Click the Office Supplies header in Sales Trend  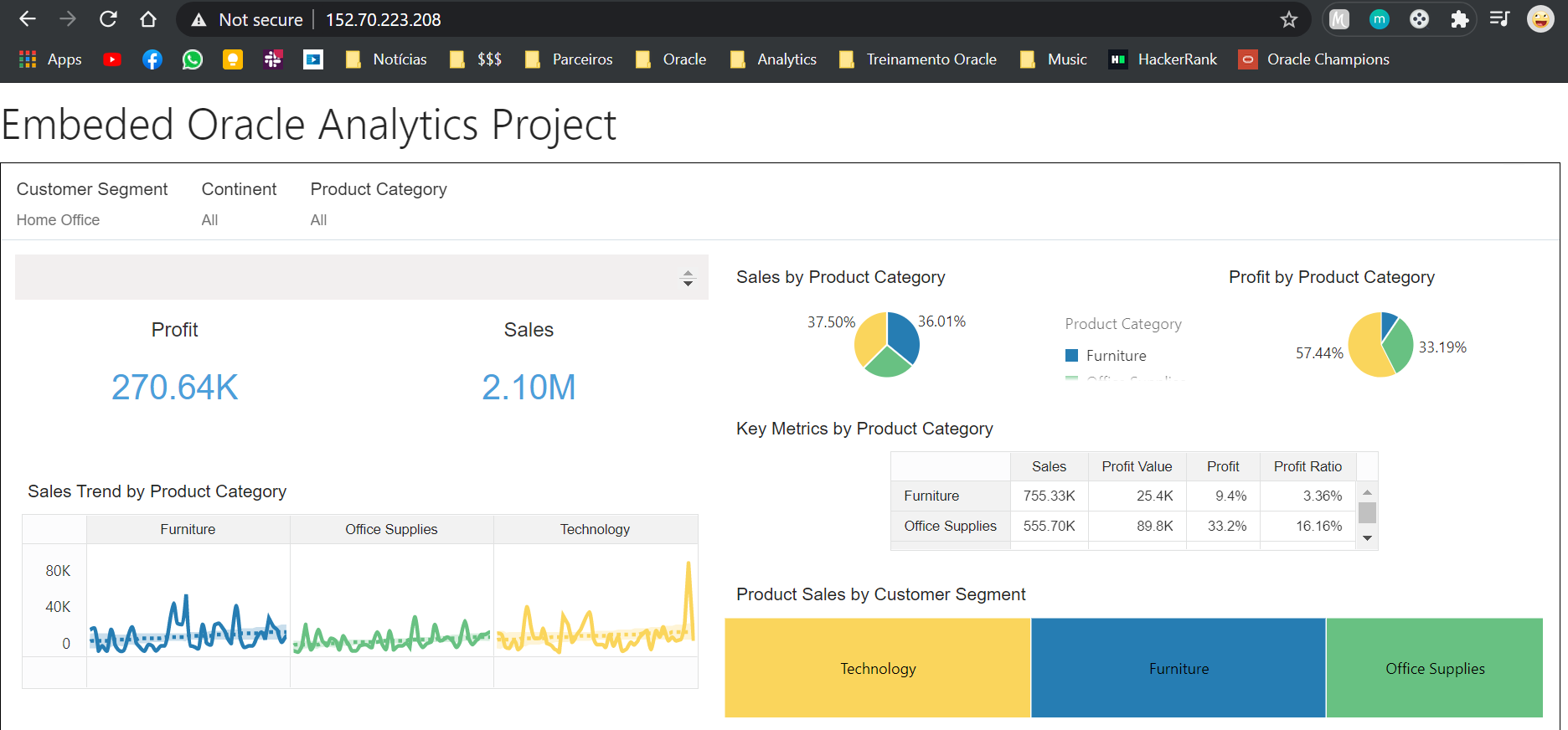coord(391,529)
